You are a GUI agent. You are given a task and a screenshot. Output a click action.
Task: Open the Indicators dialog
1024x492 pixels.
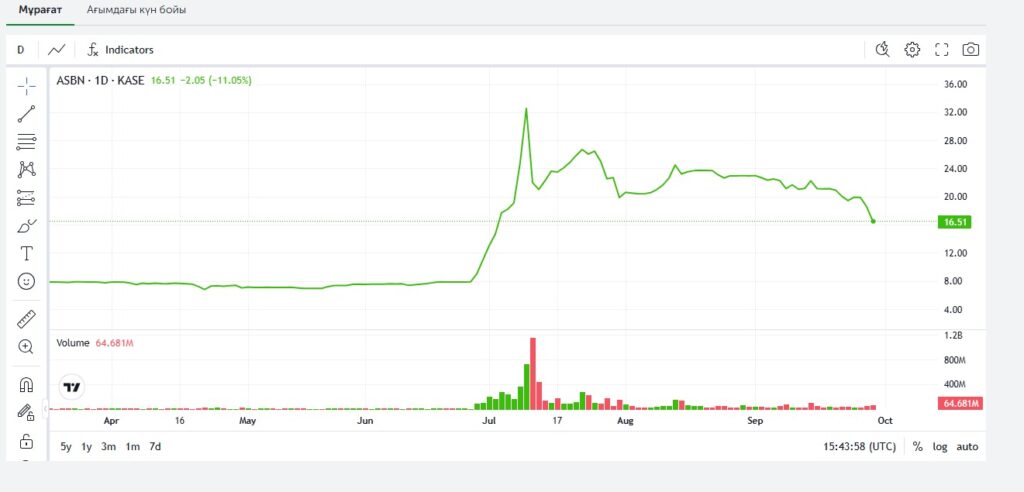coord(121,50)
